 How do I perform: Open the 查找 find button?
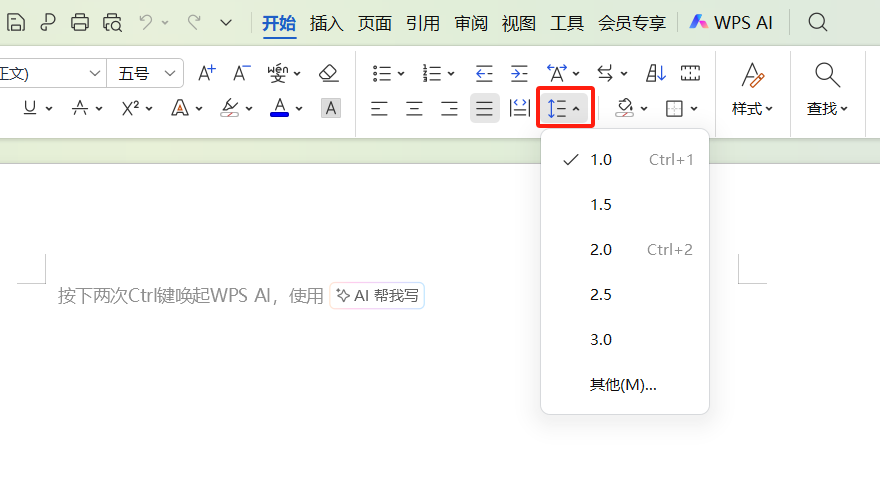[827, 90]
